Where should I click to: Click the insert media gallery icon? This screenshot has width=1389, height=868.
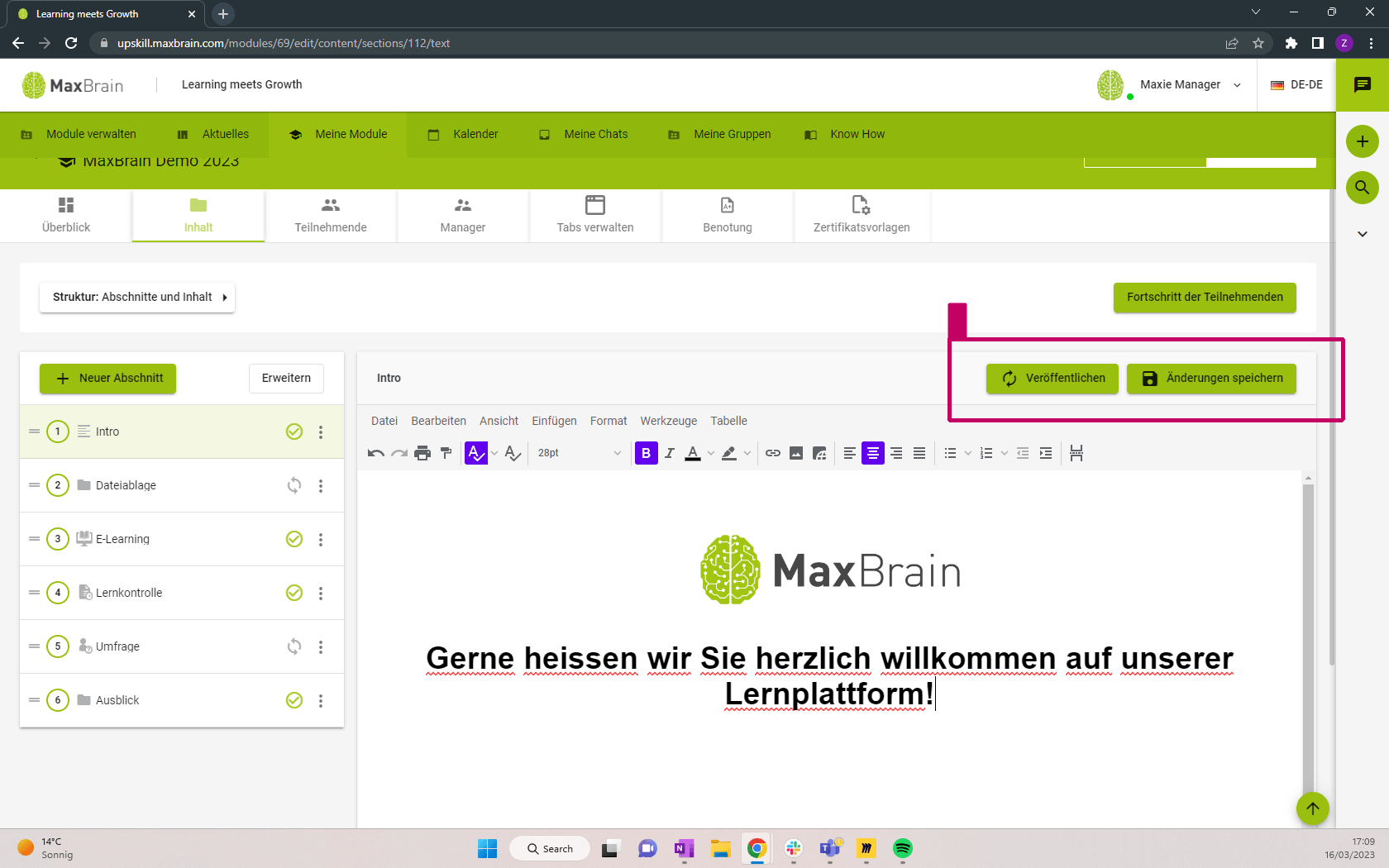coord(819,453)
